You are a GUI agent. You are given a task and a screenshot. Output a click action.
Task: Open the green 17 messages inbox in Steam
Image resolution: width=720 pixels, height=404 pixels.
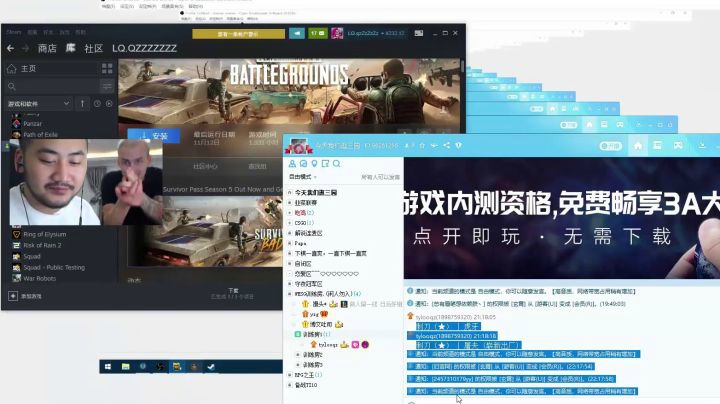coord(318,34)
